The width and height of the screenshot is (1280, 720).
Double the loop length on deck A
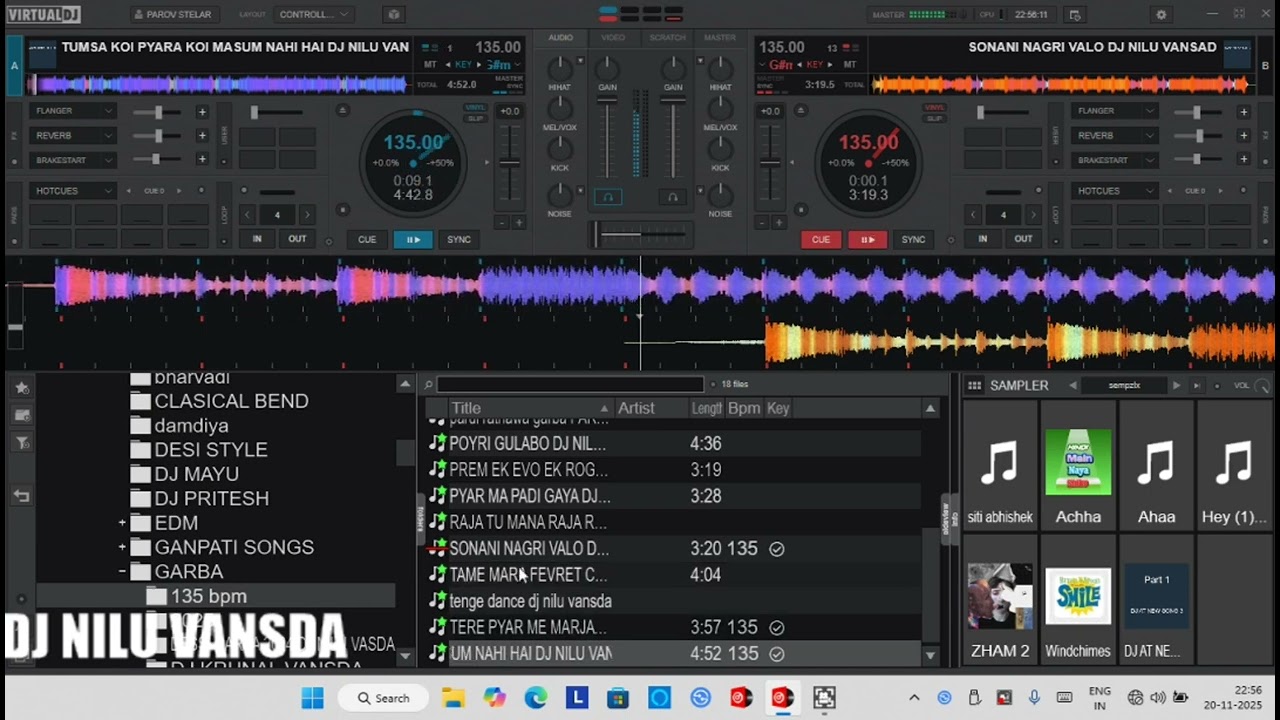pyautogui.click(x=307, y=215)
